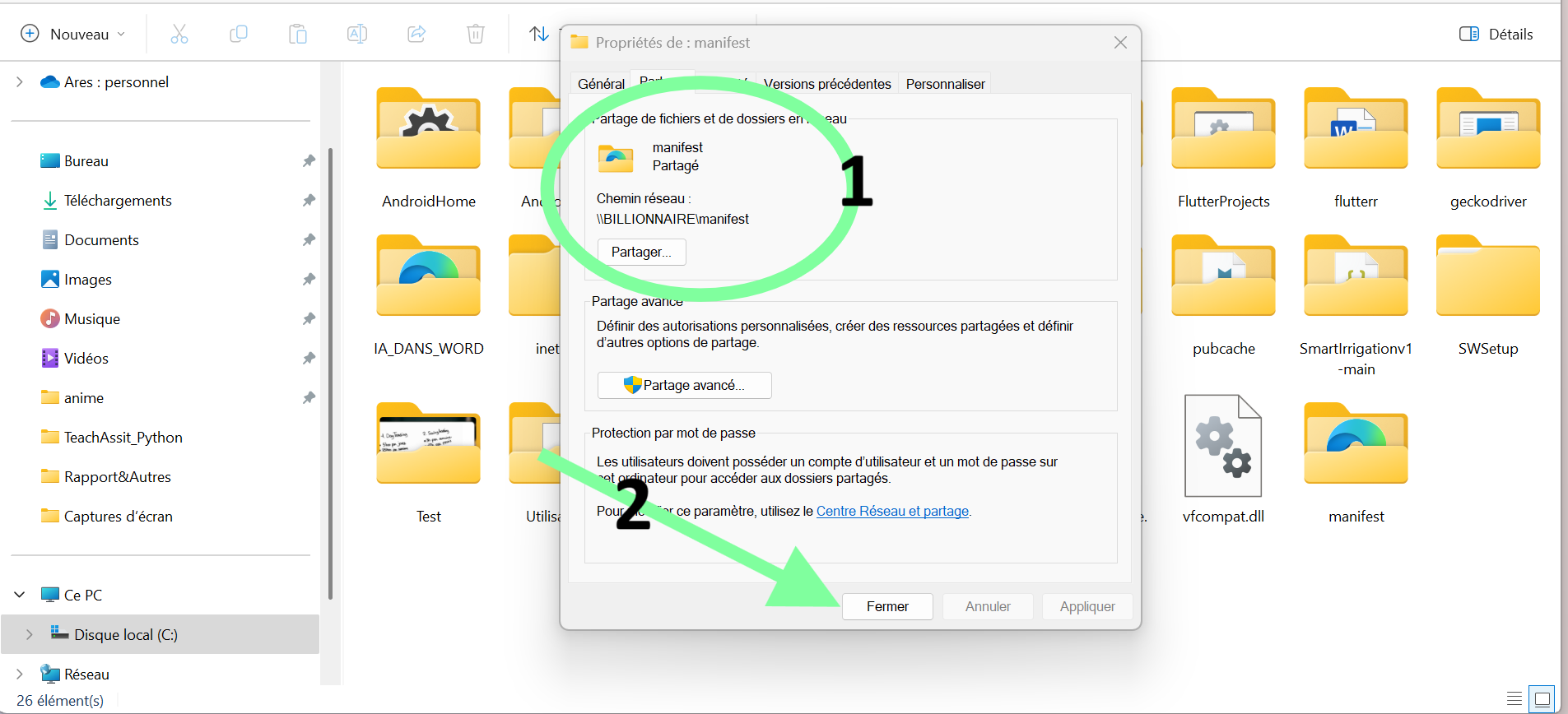The image size is (1568, 714).
Task: Expand the Ares : personnel tree node
Action: (20, 81)
